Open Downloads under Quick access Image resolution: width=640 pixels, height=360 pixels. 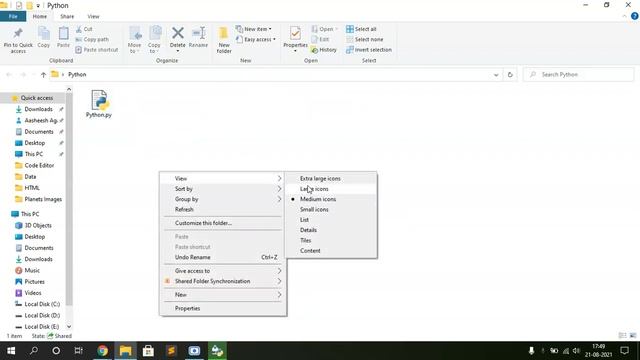pyautogui.click(x=38, y=109)
